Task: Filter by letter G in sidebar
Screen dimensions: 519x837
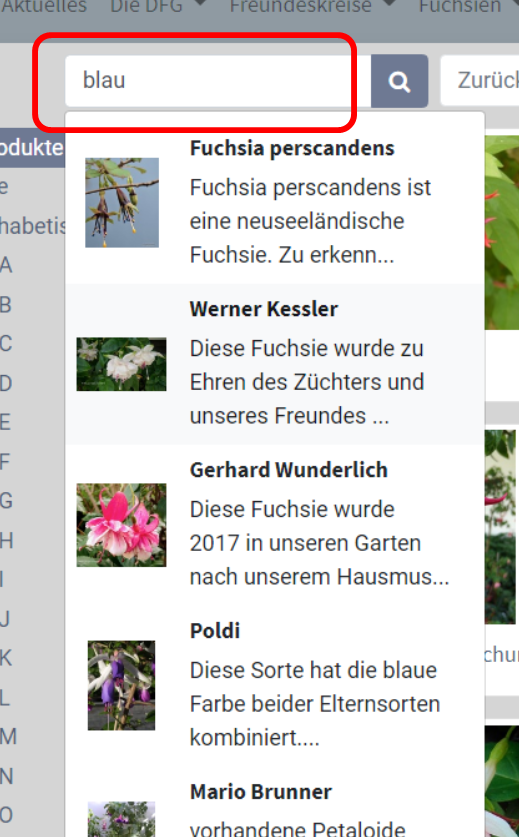Action: click(x=6, y=501)
